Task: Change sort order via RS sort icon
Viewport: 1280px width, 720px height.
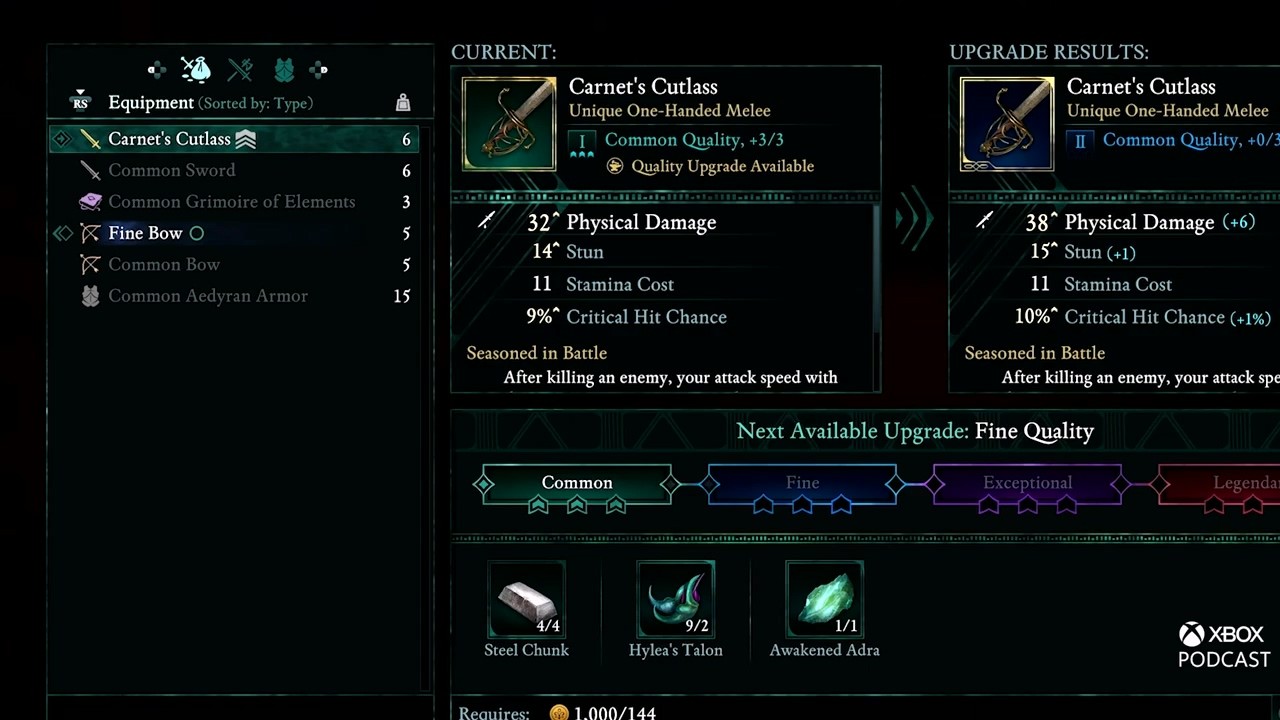Action: point(80,102)
